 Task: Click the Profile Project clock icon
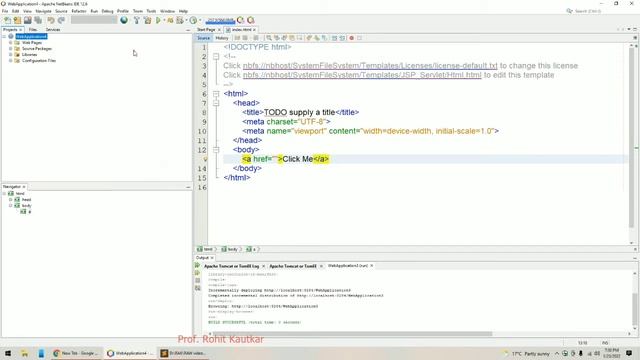tap(193, 20)
